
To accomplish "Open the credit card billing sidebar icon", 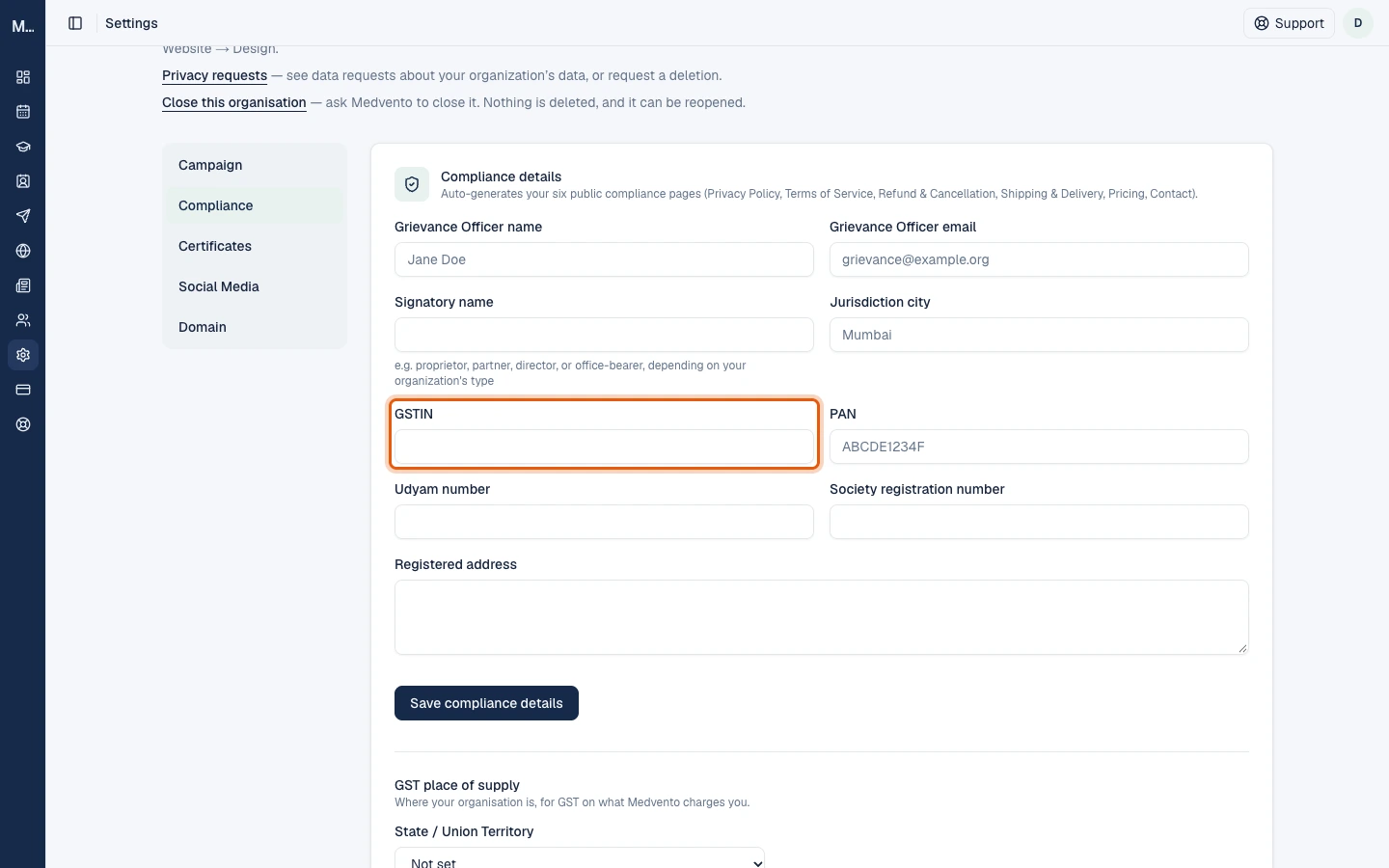I will 23,390.
